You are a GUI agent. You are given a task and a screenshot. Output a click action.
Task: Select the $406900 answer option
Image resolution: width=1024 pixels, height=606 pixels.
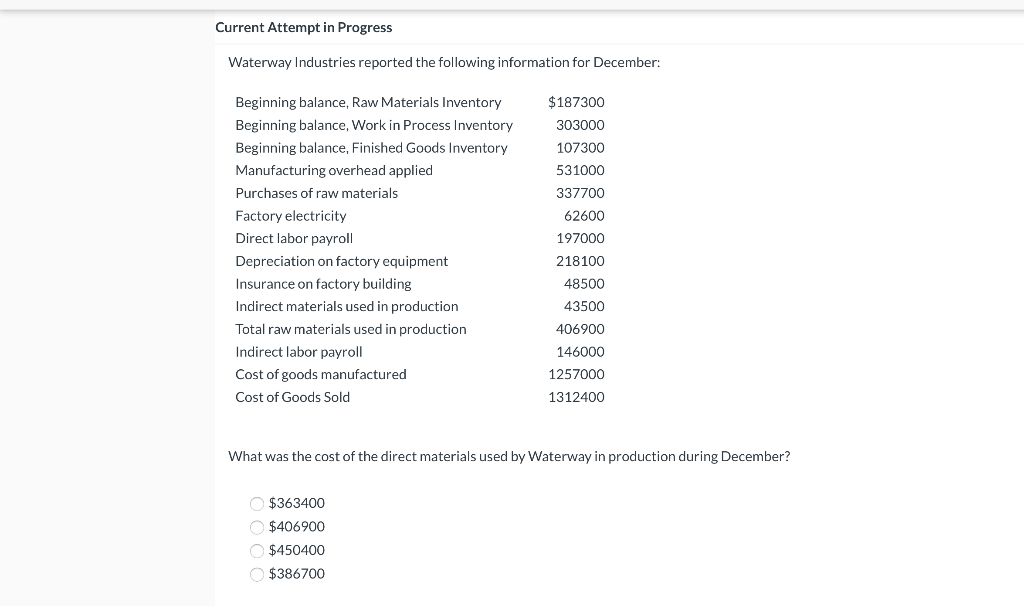click(257, 527)
